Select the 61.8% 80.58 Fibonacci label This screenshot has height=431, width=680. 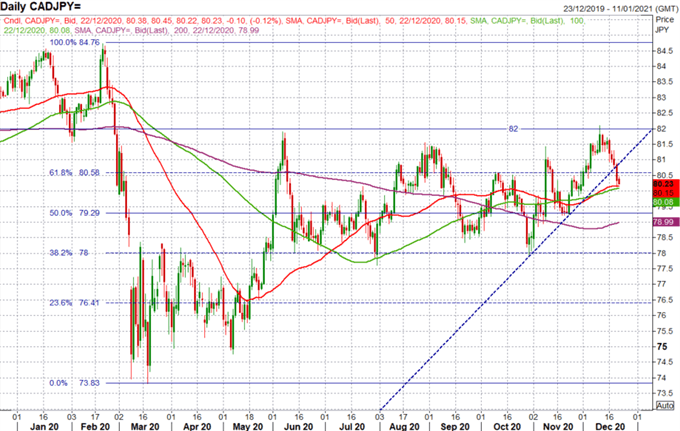pyautogui.click(x=74, y=173)
